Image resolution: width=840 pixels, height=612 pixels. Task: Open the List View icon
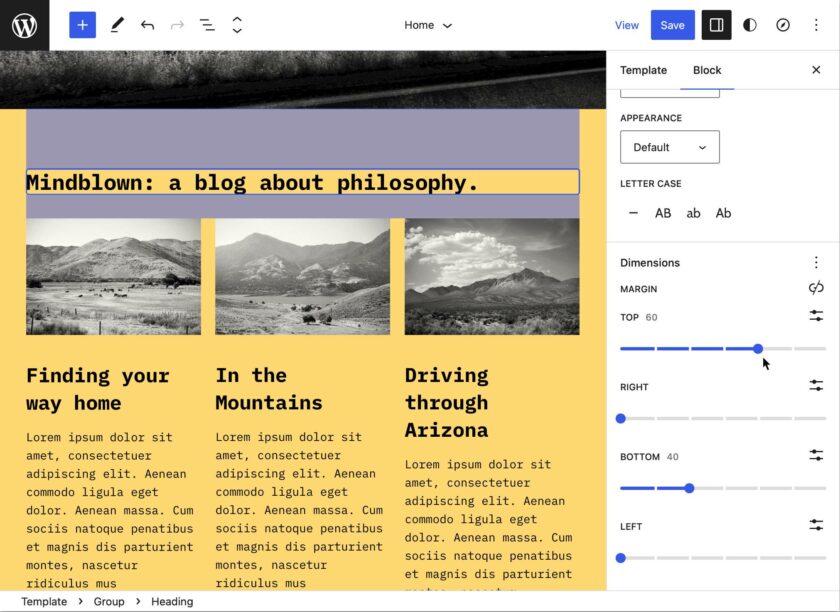pos(207,25)
